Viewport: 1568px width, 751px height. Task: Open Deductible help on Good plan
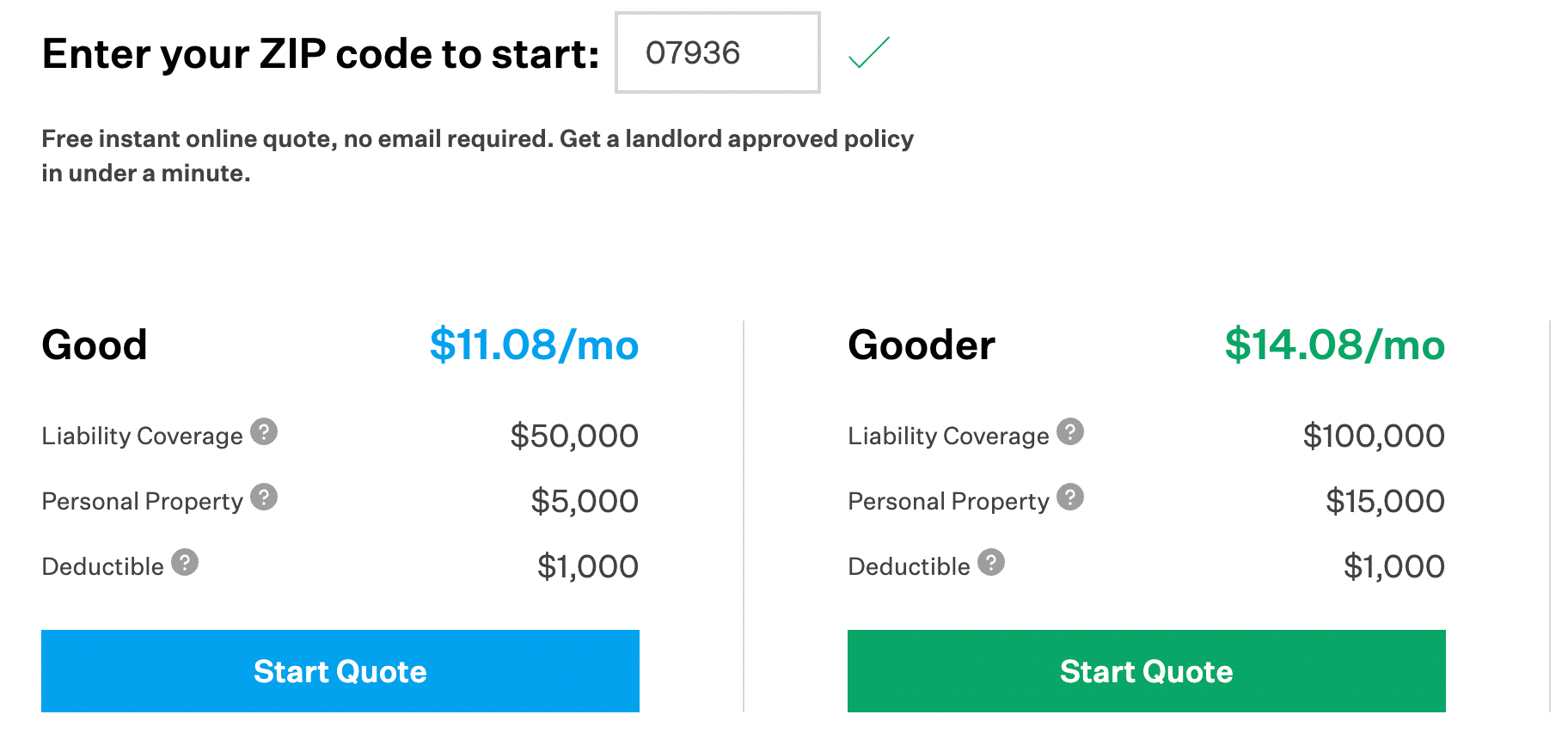(x=186, y=562)
